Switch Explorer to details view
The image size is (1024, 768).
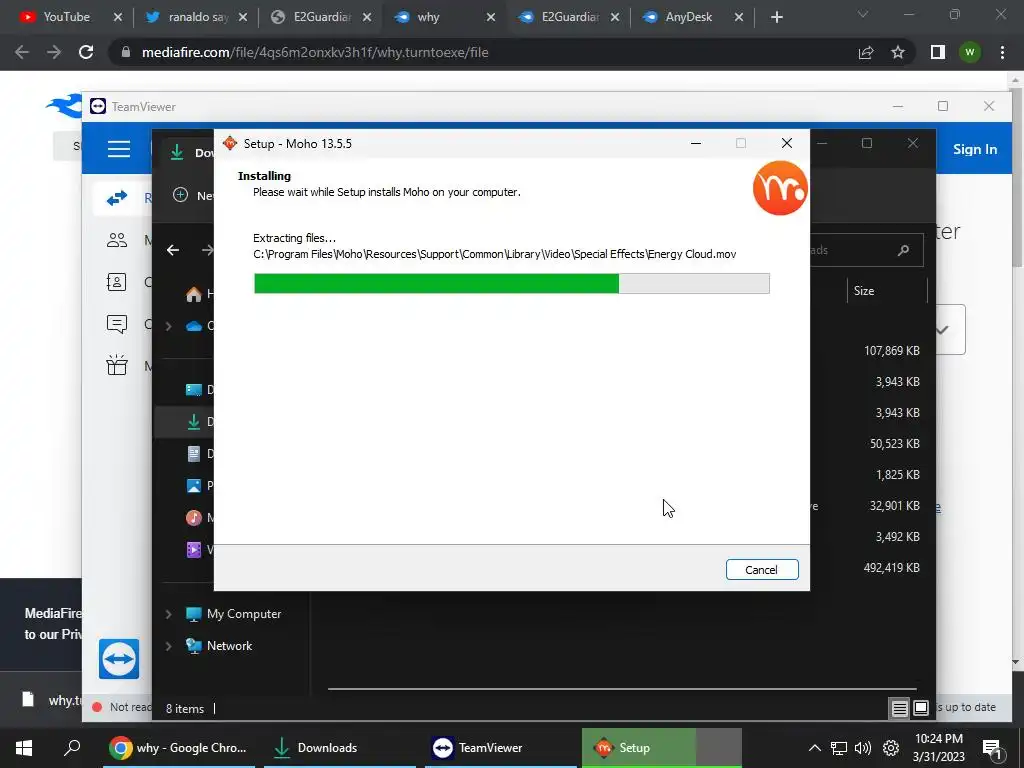(x=899, y=708)
